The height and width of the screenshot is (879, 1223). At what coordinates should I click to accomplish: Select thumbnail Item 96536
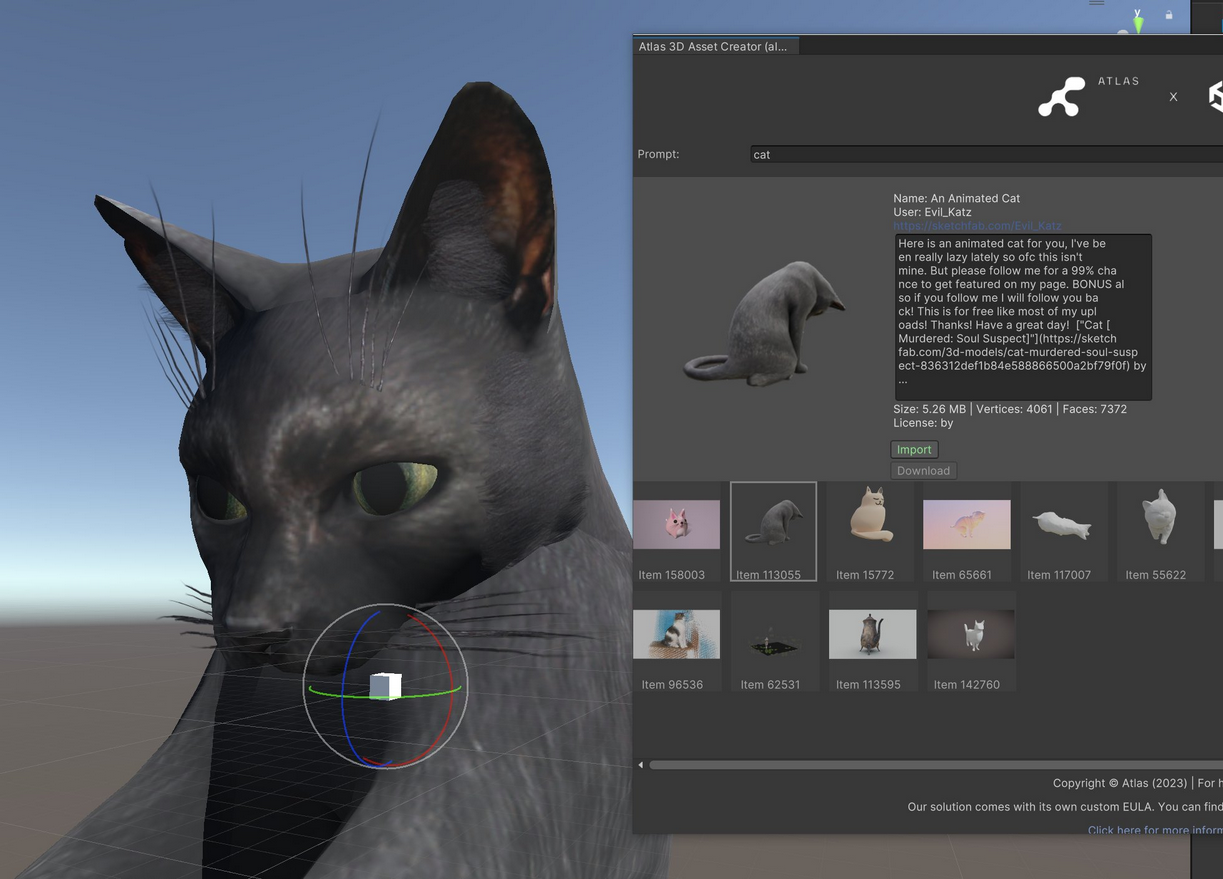click(x=676, y=634)
